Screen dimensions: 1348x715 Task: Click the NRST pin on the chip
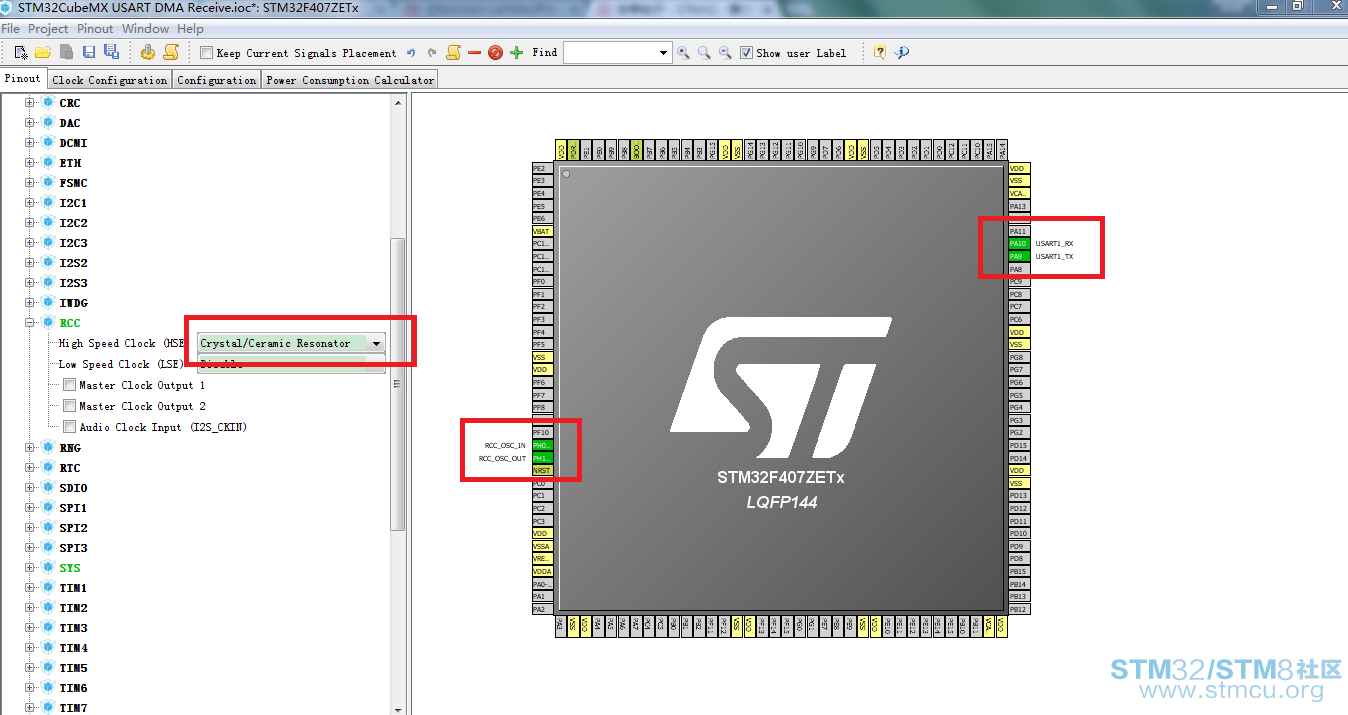point(542,470)
